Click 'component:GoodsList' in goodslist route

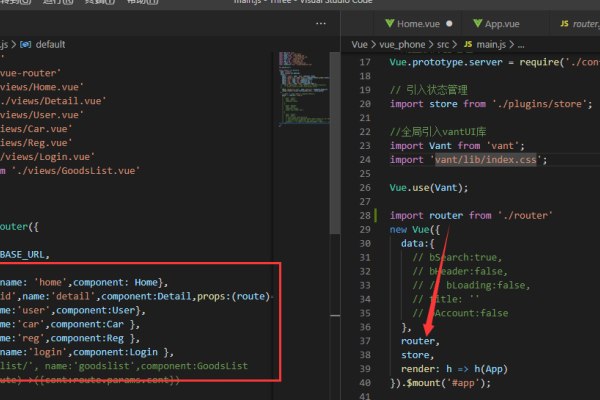[x=194, y=366]
